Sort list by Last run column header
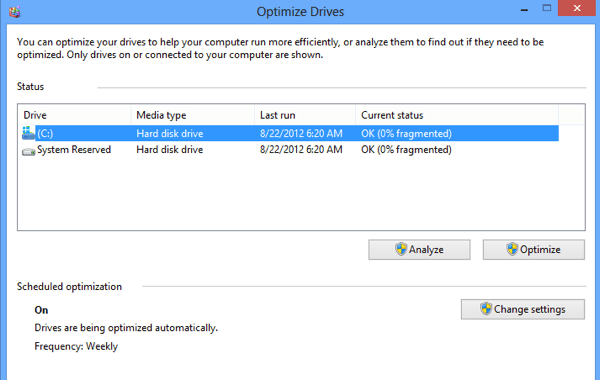The image size is (600, 380). (305, 115)
